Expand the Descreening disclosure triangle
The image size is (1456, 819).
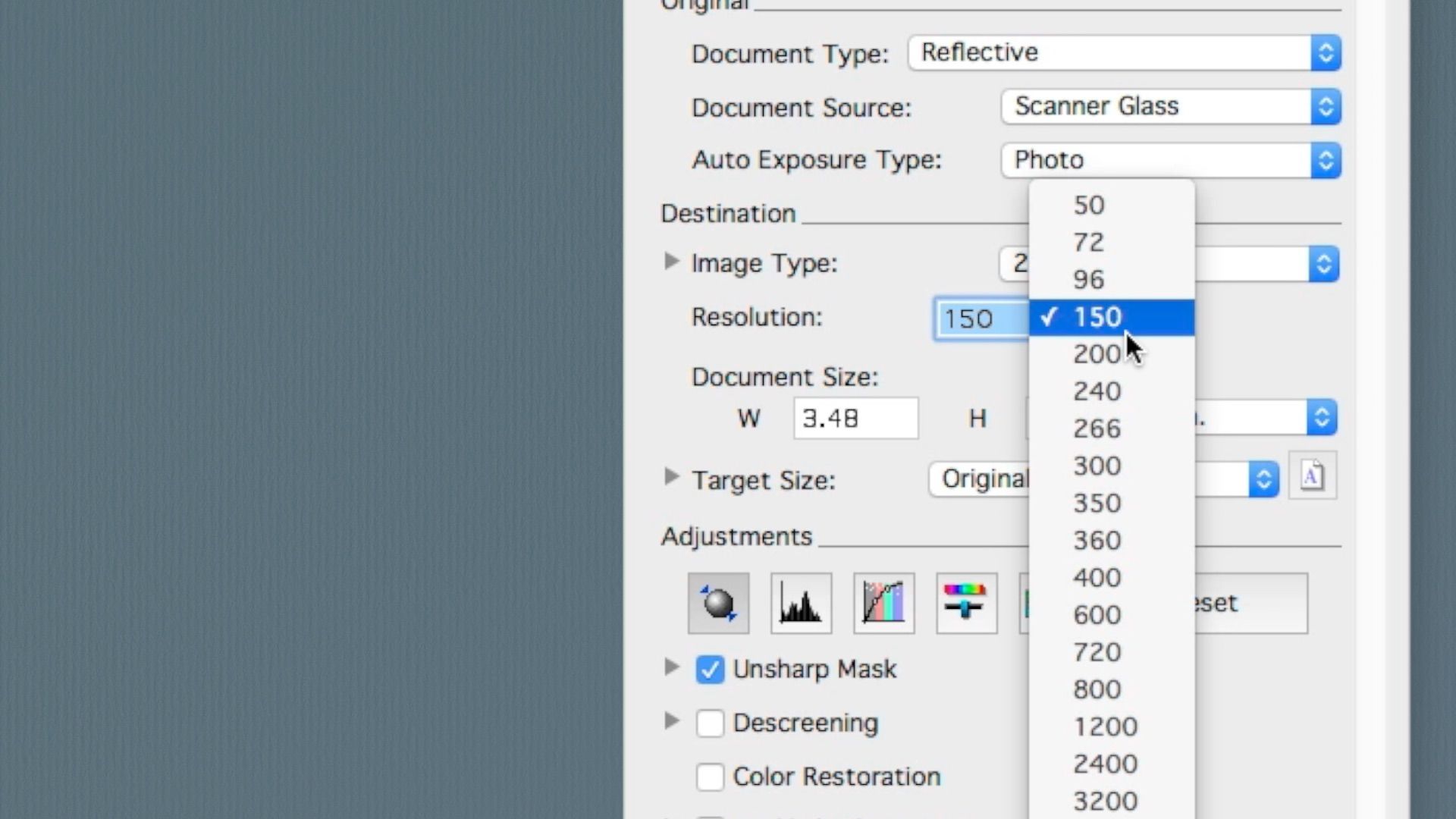671,721
